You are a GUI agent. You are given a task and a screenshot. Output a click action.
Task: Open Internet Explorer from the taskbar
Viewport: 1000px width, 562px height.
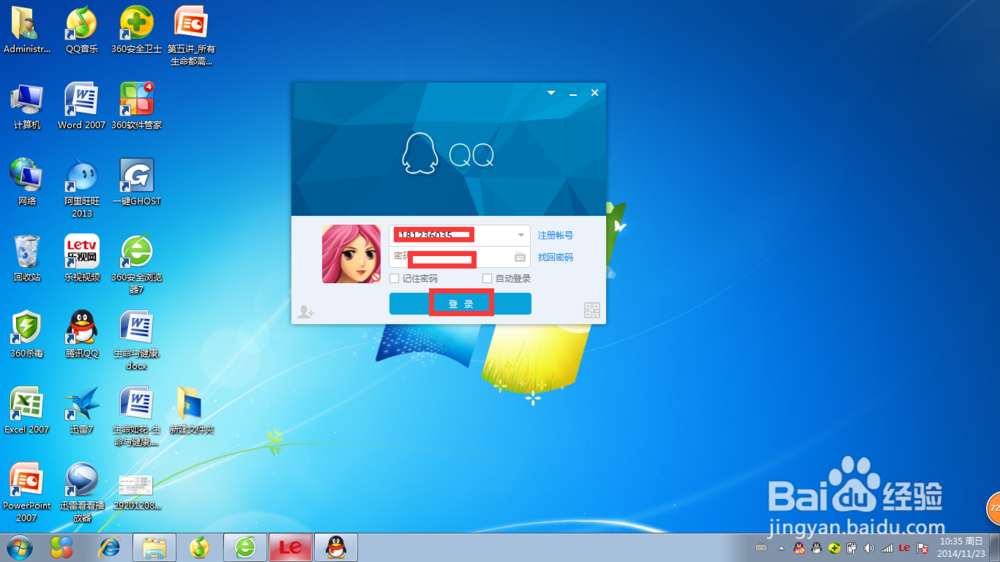[110, 548]
